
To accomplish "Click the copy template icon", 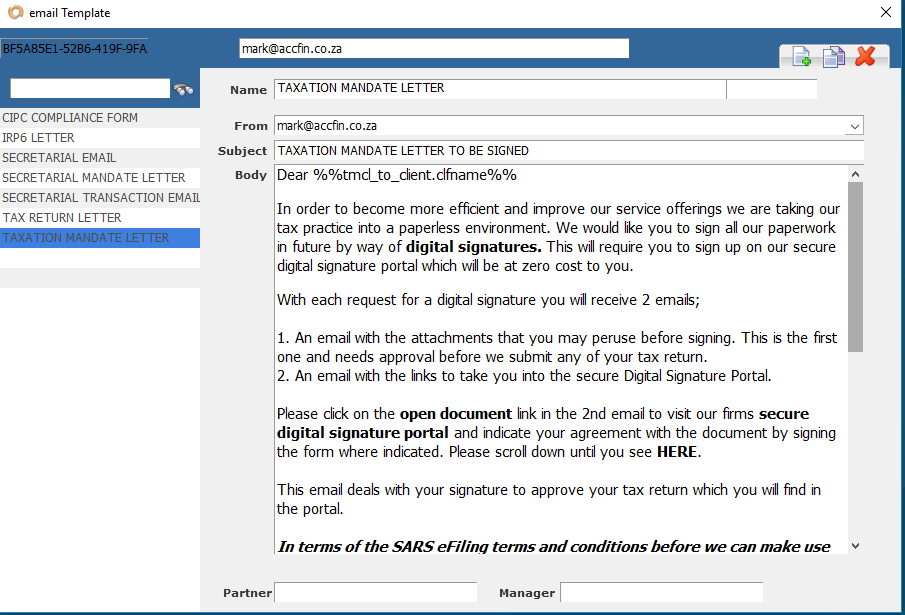I will point(833,57).
